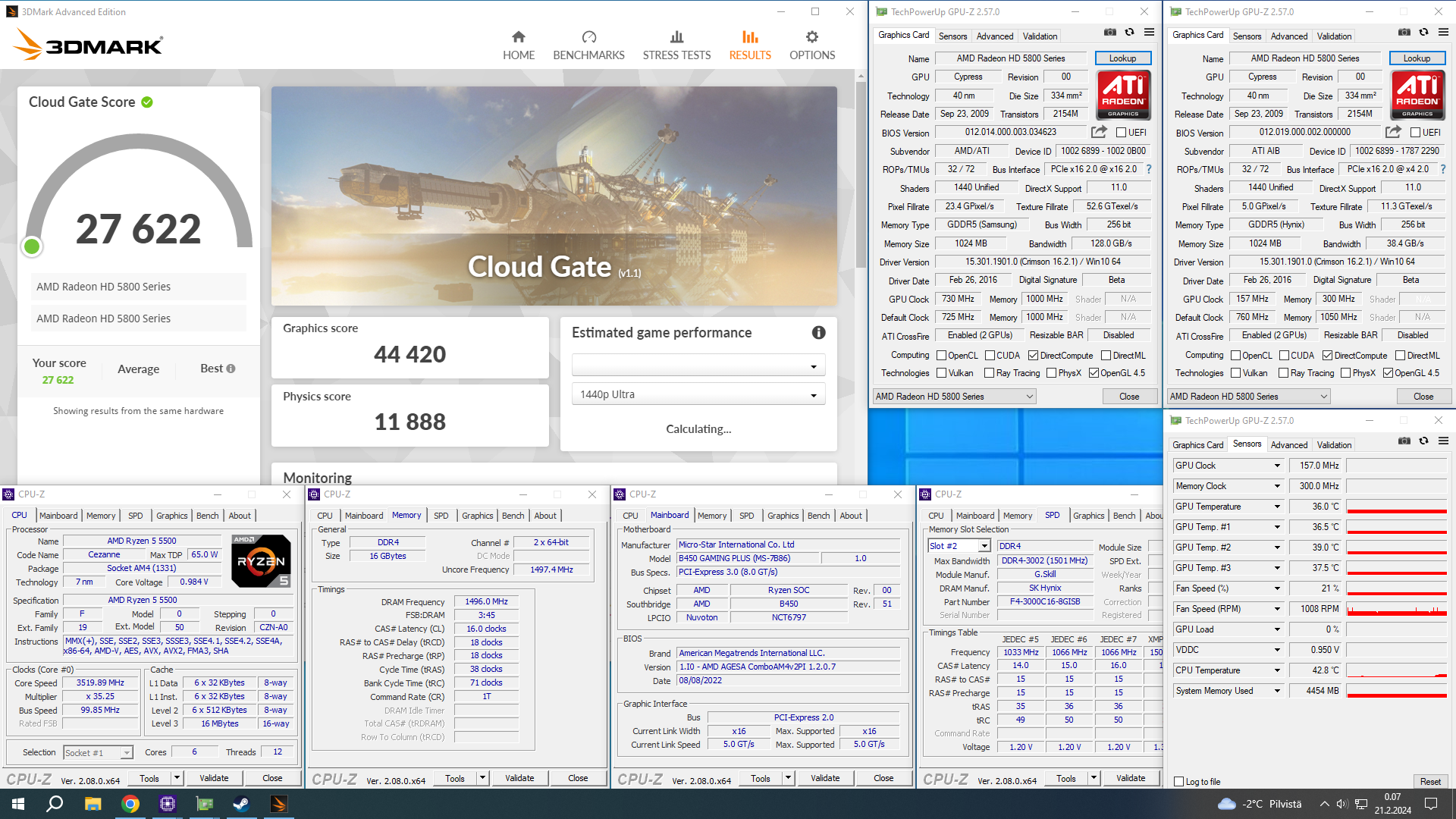Click the info icon next to Best
This screenshot has width=1456, height=819.
[x=231, y=369]
